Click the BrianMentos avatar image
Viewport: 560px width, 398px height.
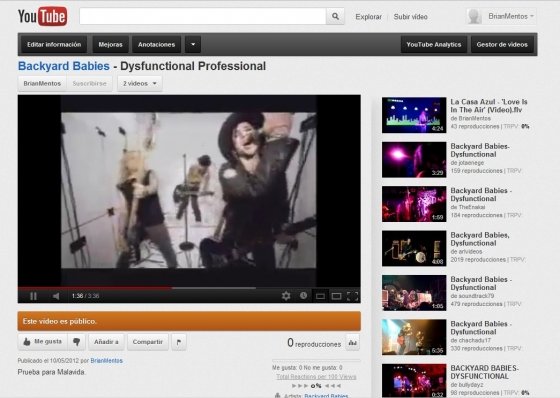pyautogui.click(x=474, y=16)
